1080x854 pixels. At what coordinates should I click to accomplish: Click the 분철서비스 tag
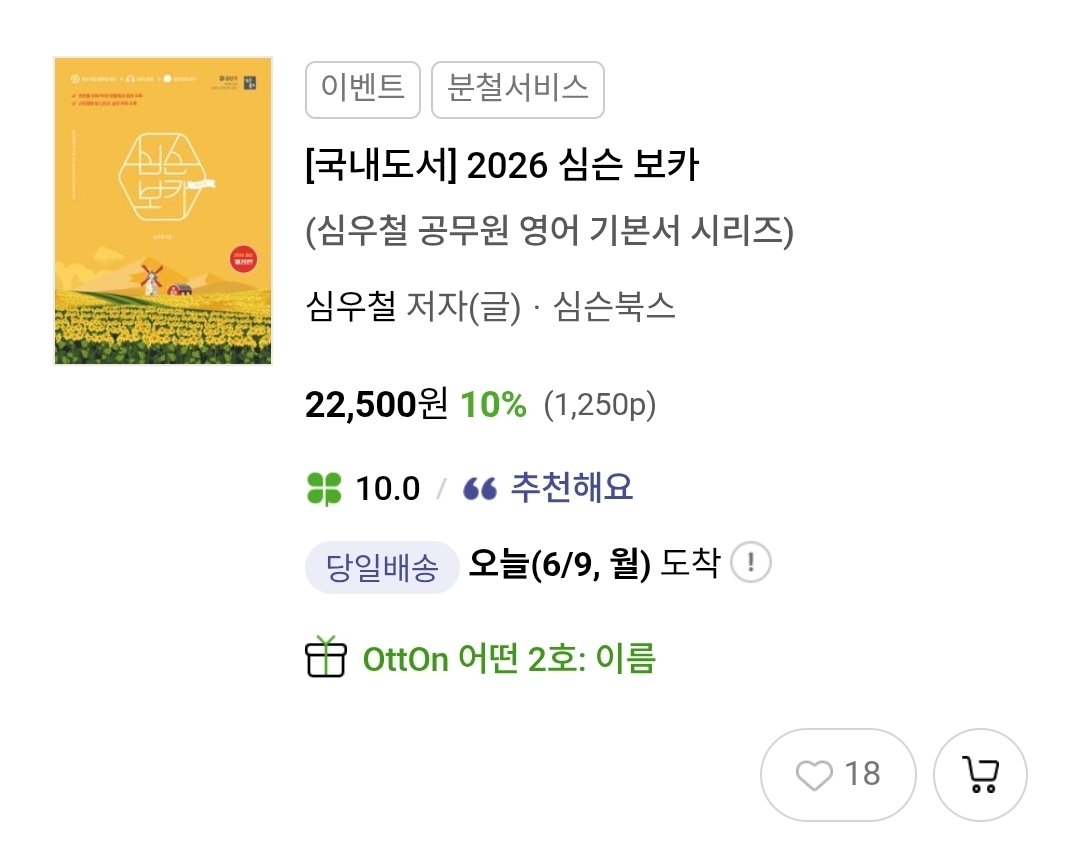517,87
